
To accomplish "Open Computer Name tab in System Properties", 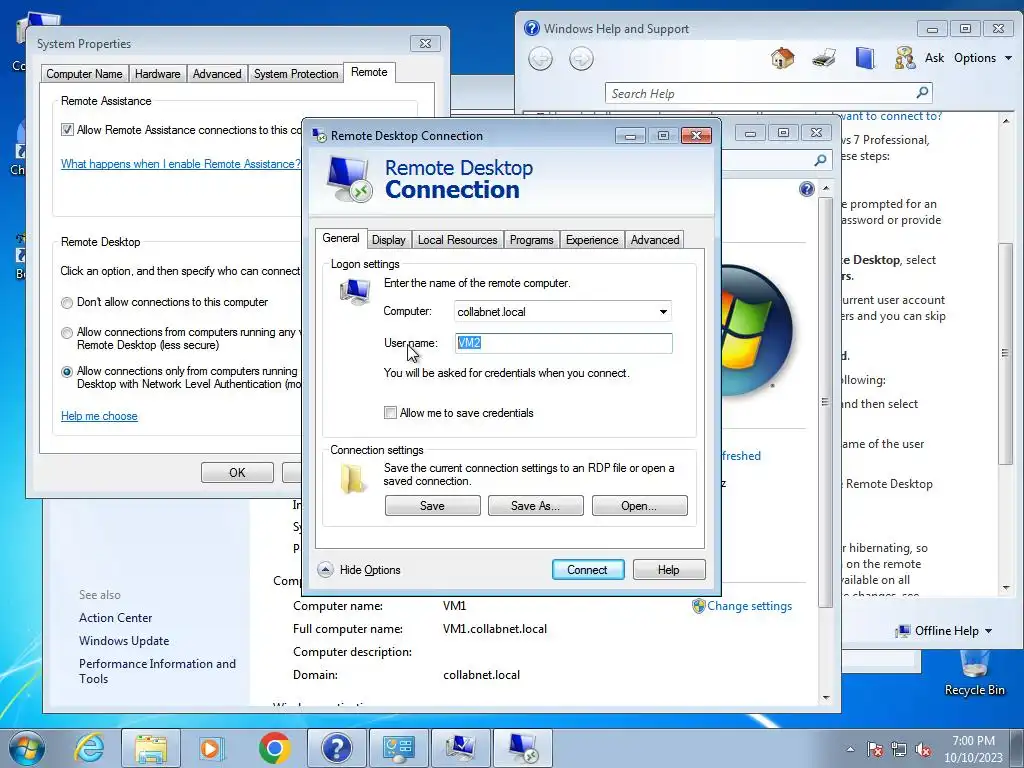I will (84, 74).
